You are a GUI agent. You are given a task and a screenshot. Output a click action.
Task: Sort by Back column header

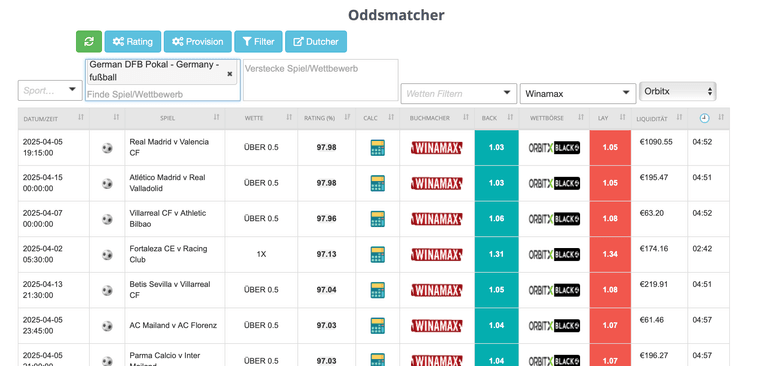point(496,118)
